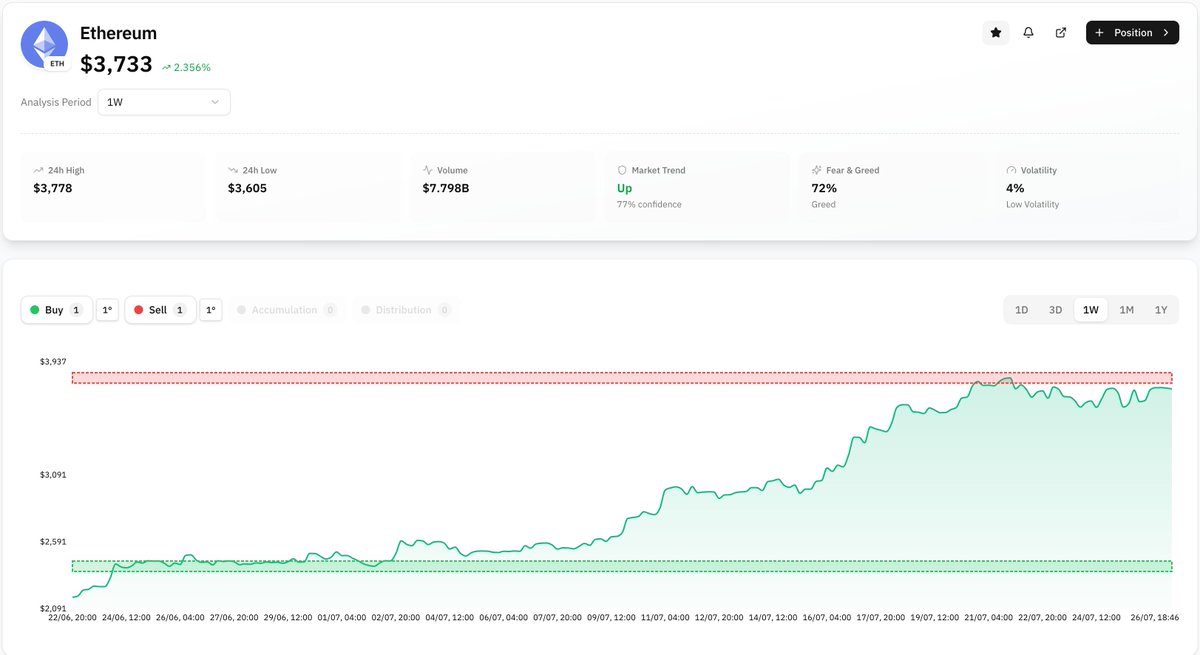
Task: Click the 22/06, 20:00 x-axis label
Action: (72, 618)
